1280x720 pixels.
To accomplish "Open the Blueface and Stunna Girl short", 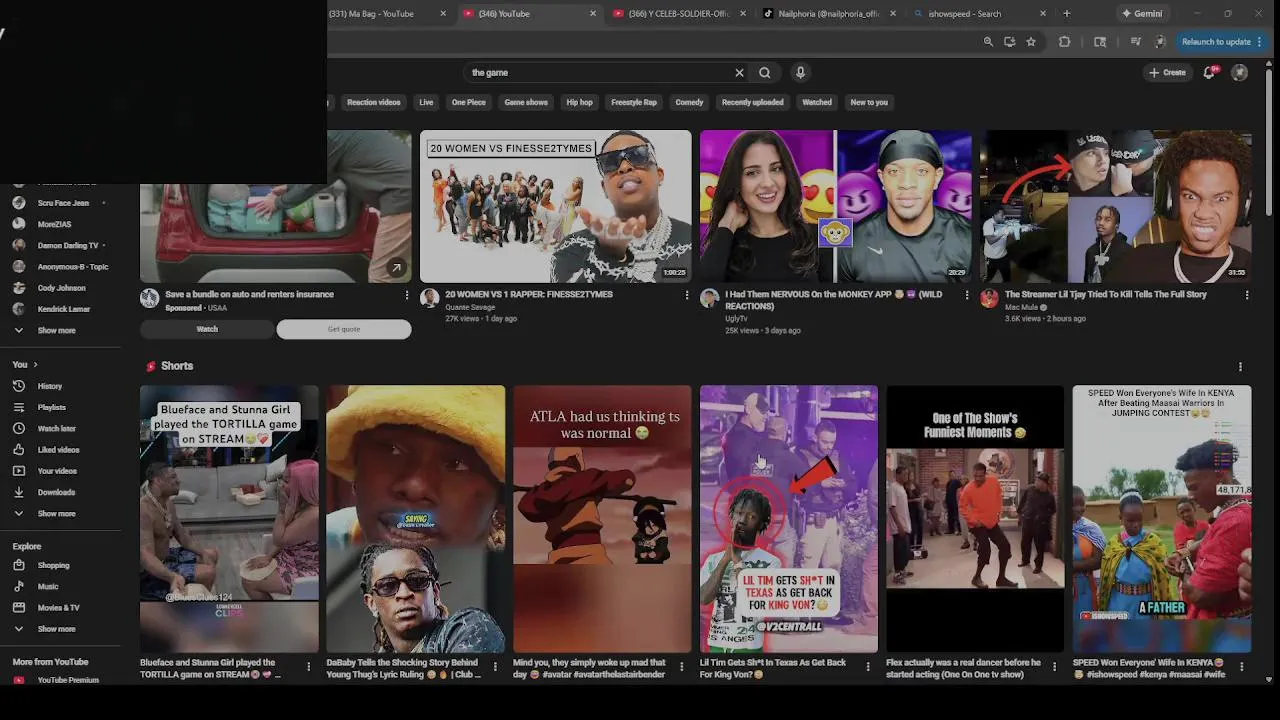I will coord(229,519).
